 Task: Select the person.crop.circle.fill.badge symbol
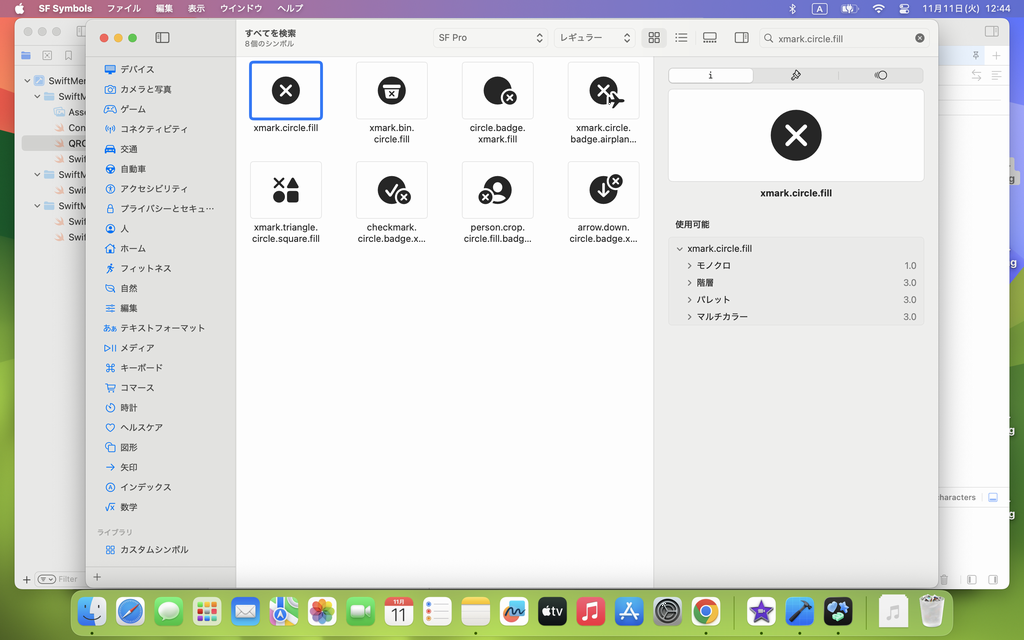(x=497, y=190)
